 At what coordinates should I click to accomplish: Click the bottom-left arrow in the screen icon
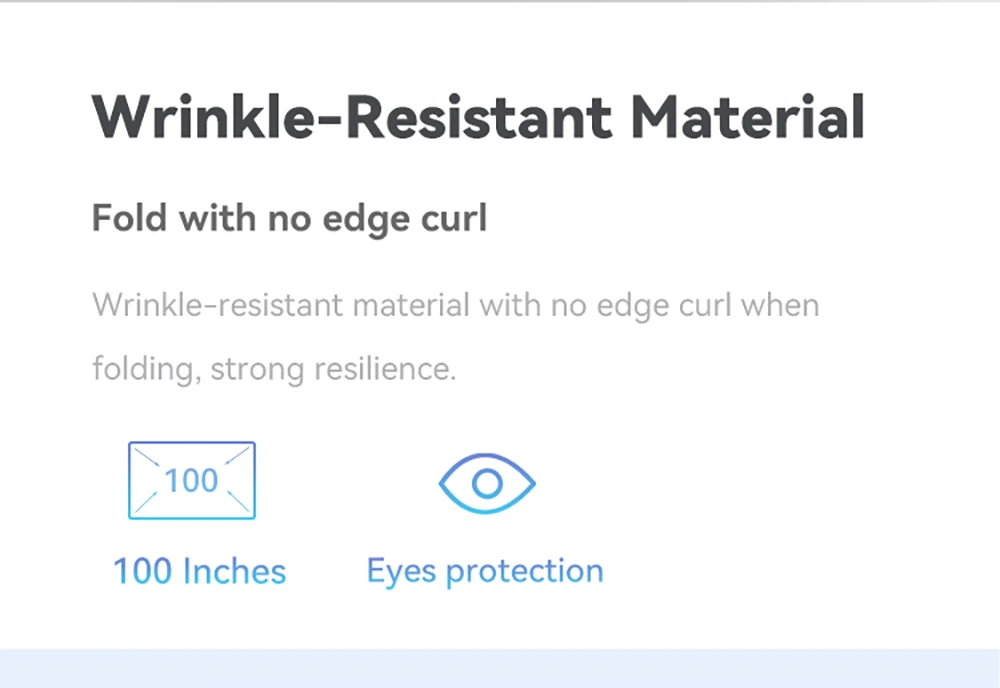146,502
